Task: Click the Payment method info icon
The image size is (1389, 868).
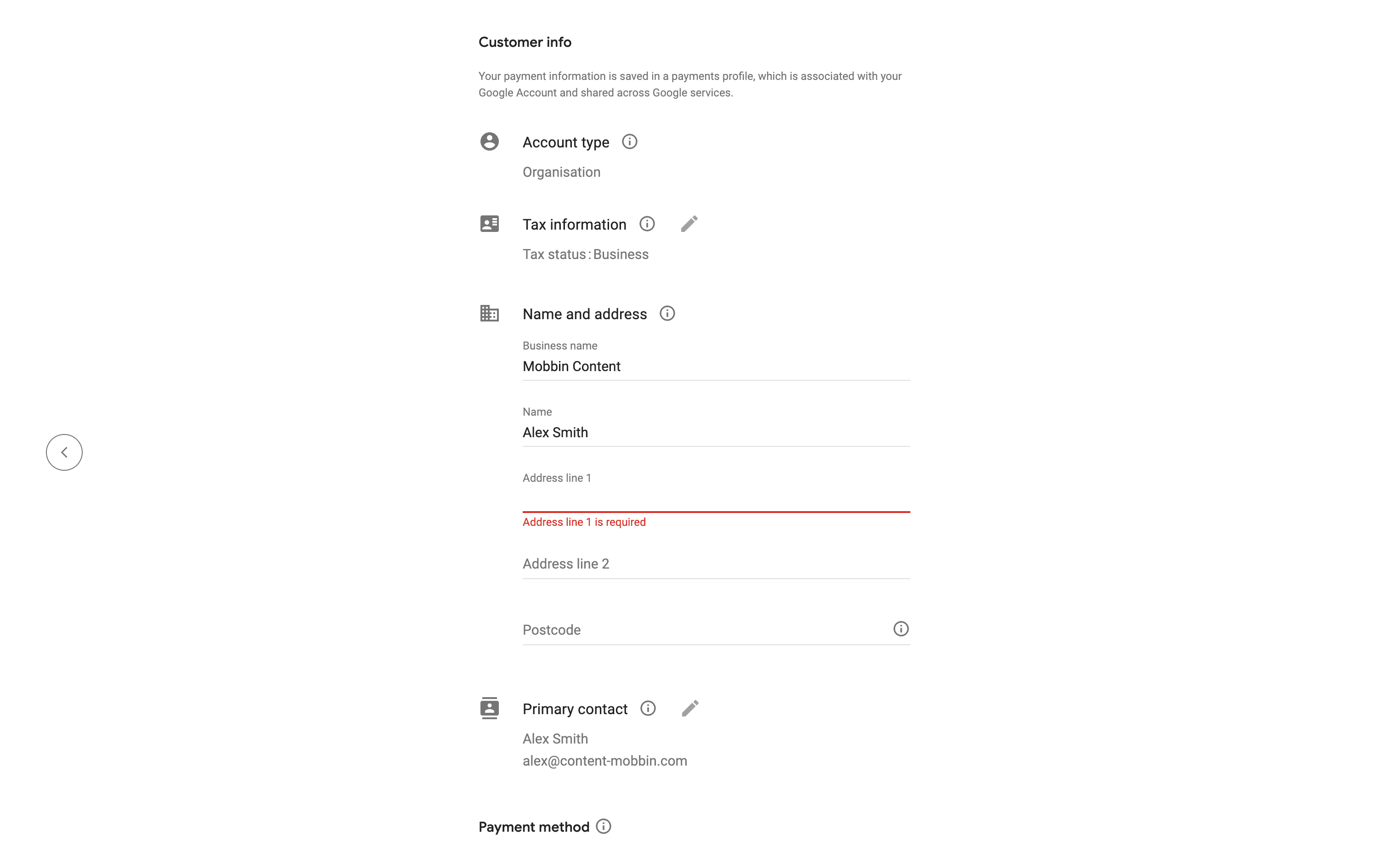Action: click(603, 827)
